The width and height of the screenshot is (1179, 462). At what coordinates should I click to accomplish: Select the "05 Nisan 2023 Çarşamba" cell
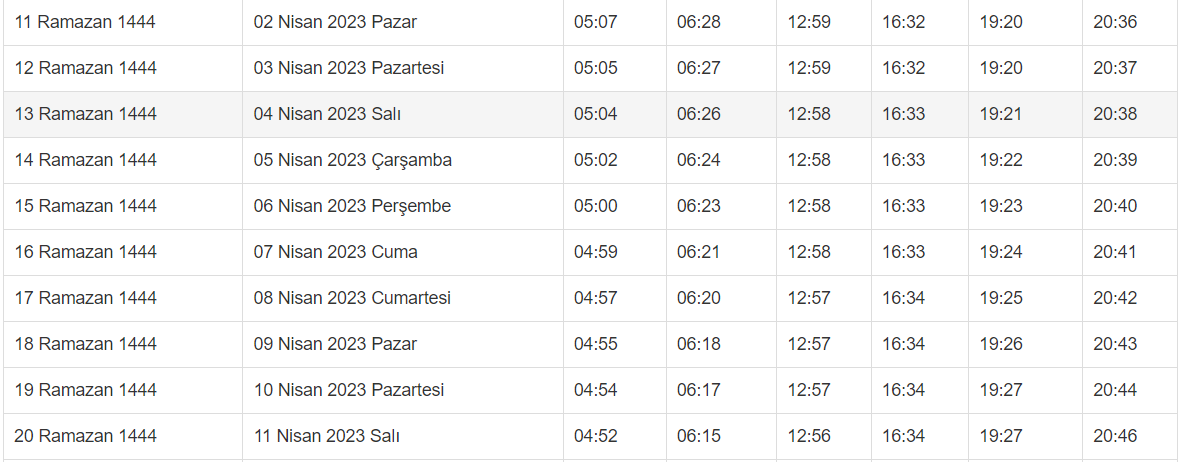coord(353,160)
